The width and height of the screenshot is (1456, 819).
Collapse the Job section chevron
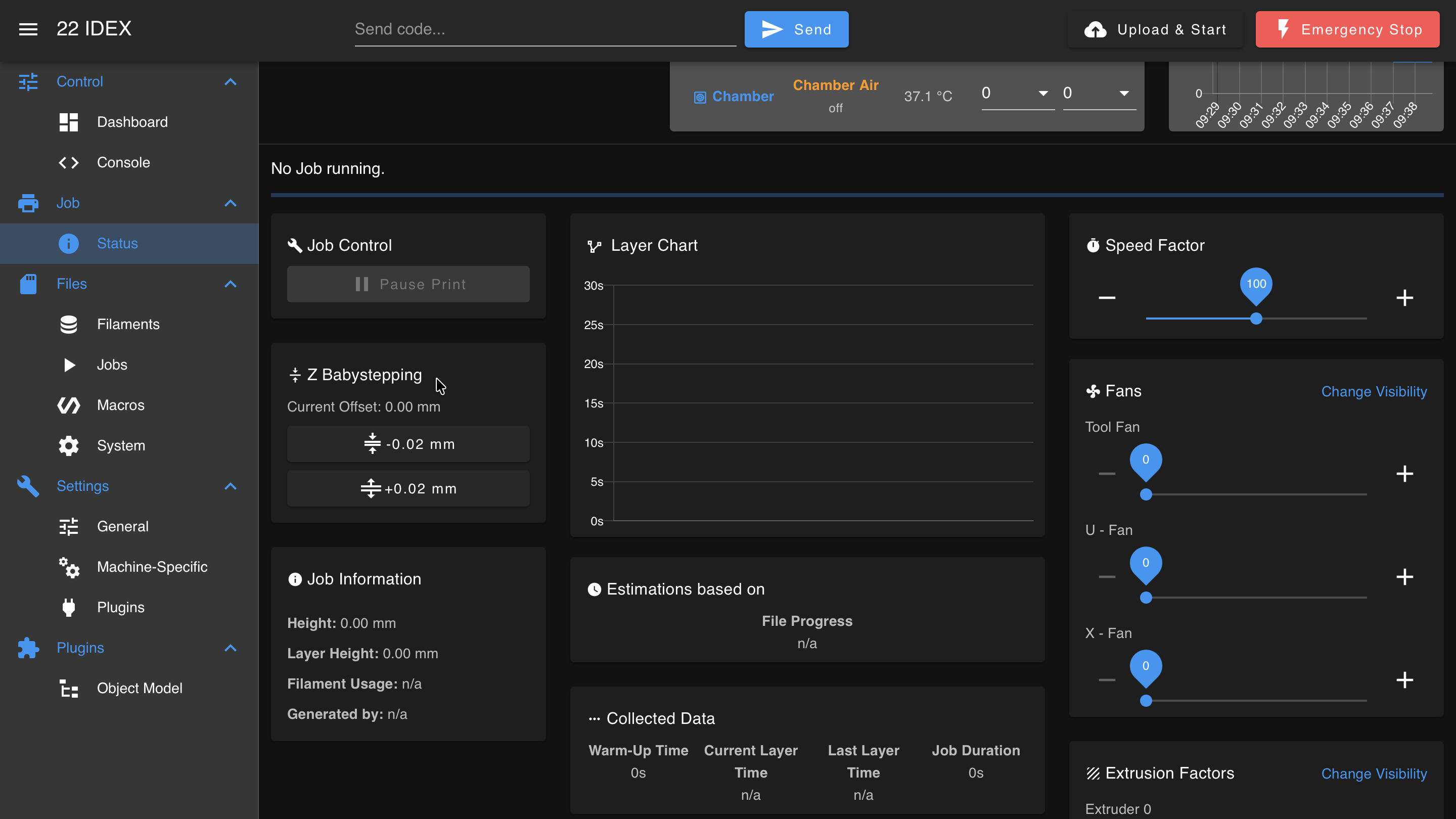pyautogui.click(x=230, y=203)
